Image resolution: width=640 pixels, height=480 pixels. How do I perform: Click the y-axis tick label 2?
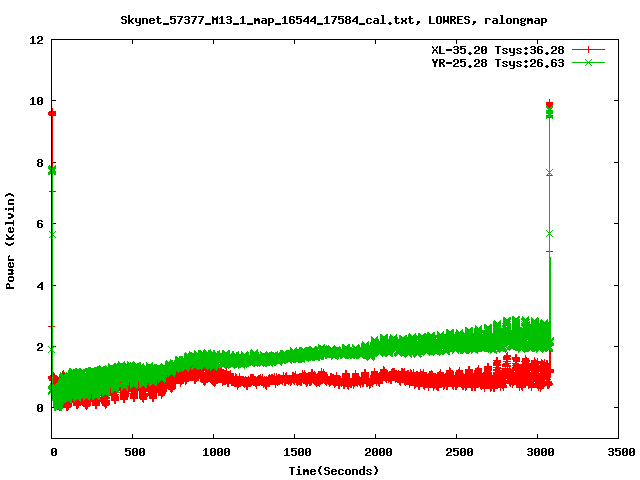coord(40,347)
